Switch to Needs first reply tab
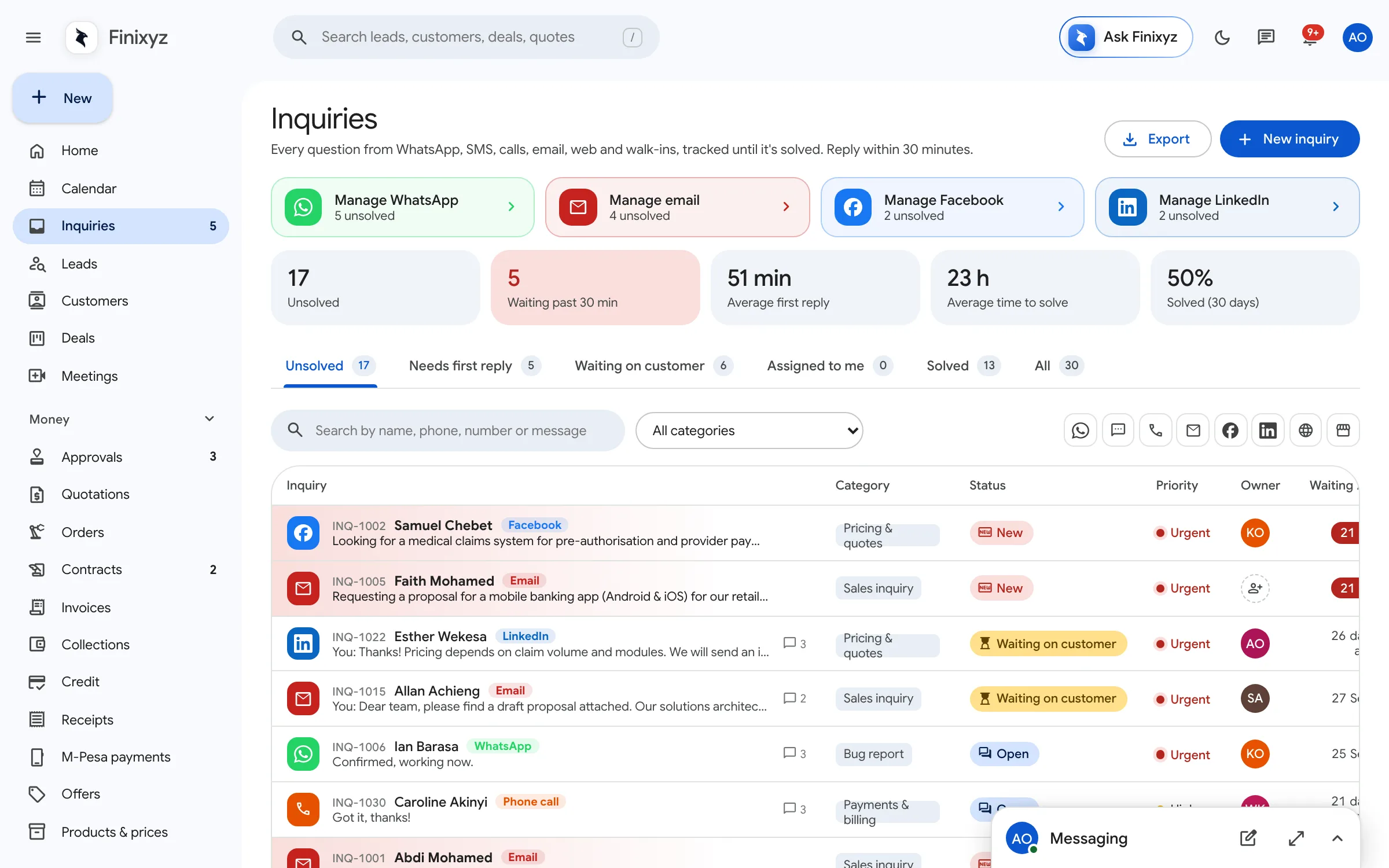 click(475, 366)
